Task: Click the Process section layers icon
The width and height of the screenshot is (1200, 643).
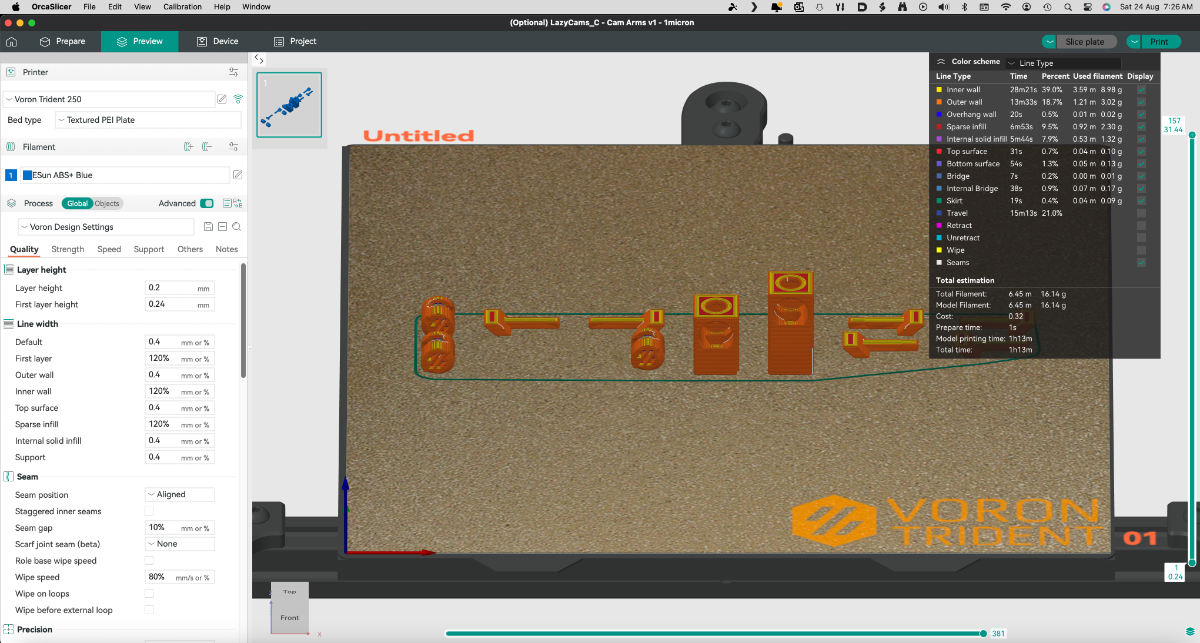Action: [x=10, y=203]
